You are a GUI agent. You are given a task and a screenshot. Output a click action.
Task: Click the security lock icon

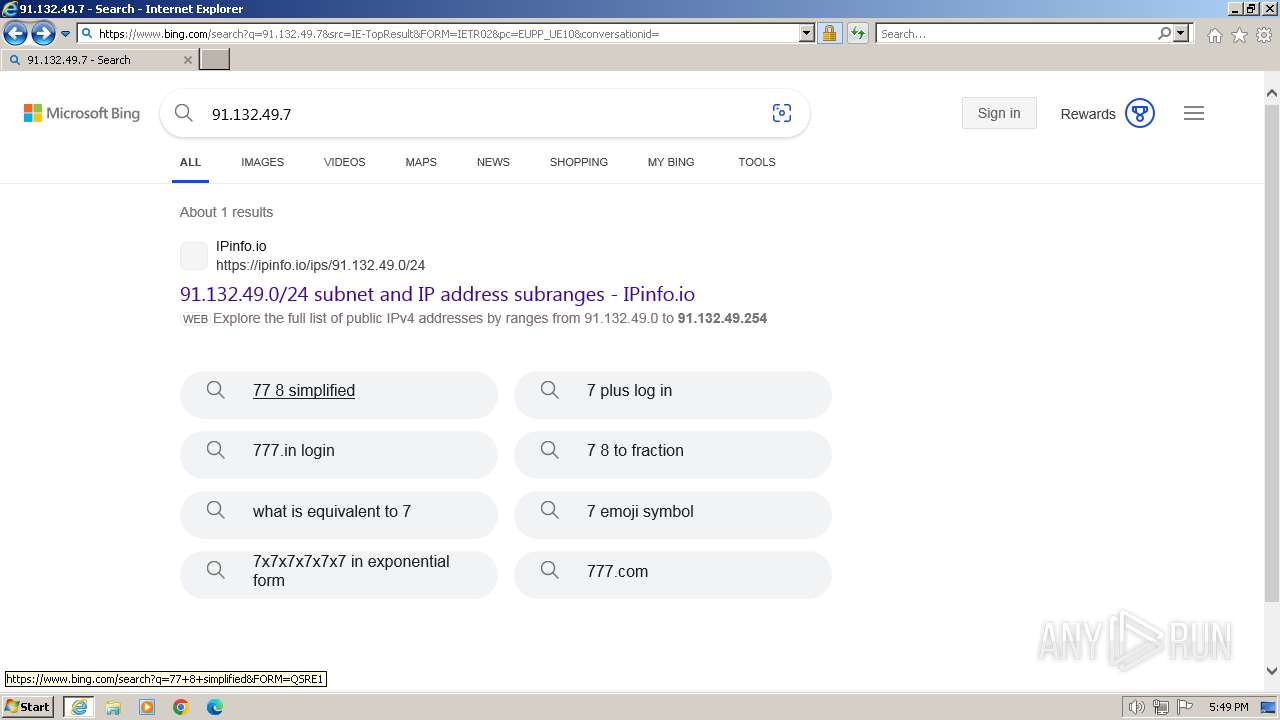[x=829, y=34]
